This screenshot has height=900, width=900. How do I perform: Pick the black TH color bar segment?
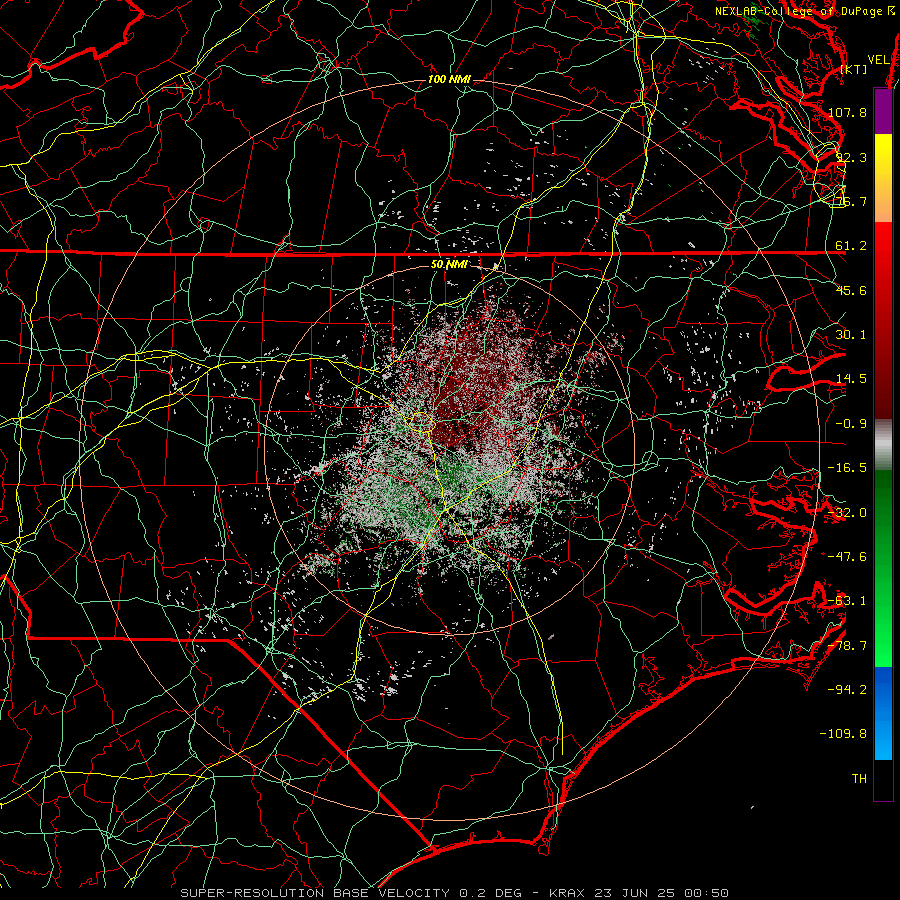(883, 780)
